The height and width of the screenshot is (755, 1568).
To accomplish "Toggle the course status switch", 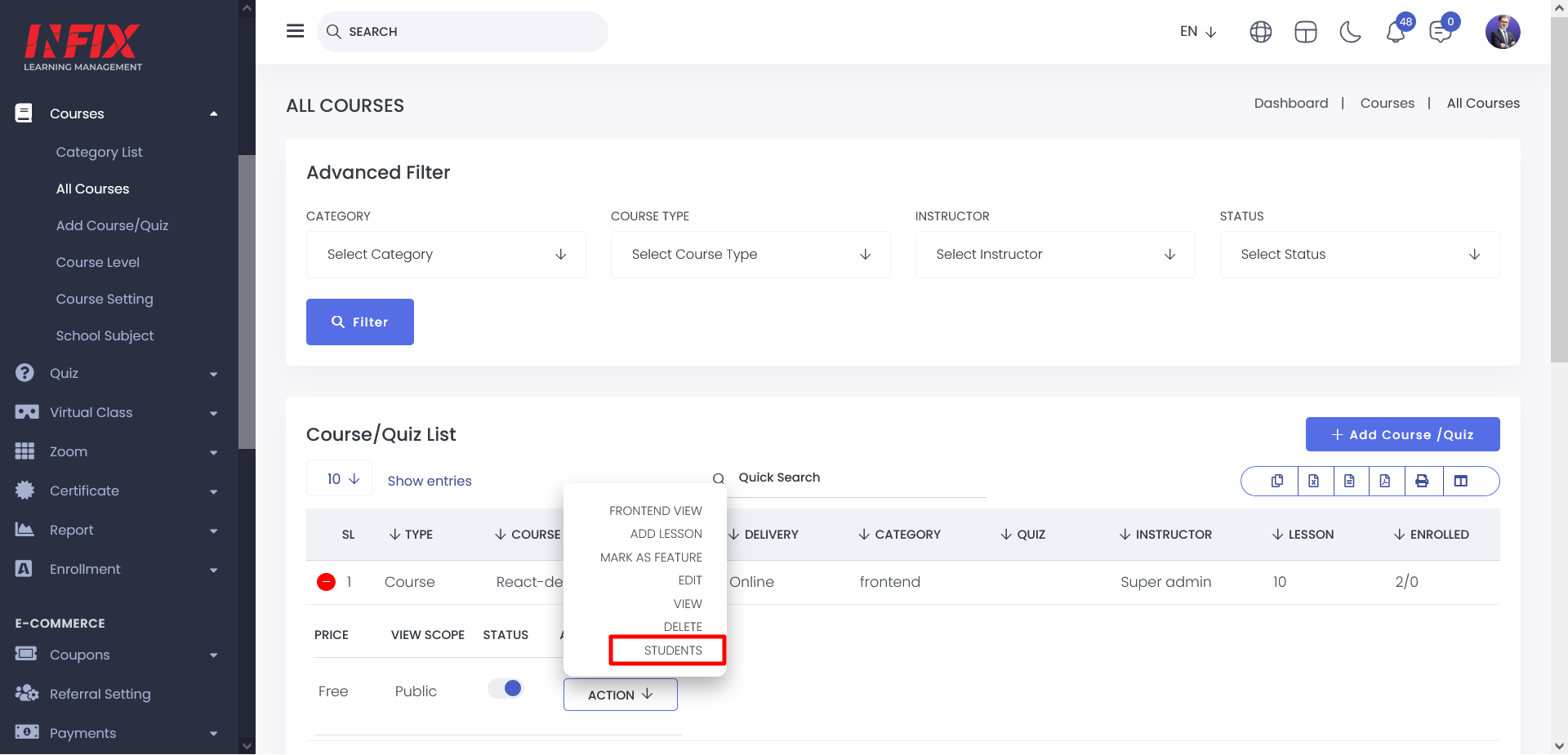I will pos(506,689).
